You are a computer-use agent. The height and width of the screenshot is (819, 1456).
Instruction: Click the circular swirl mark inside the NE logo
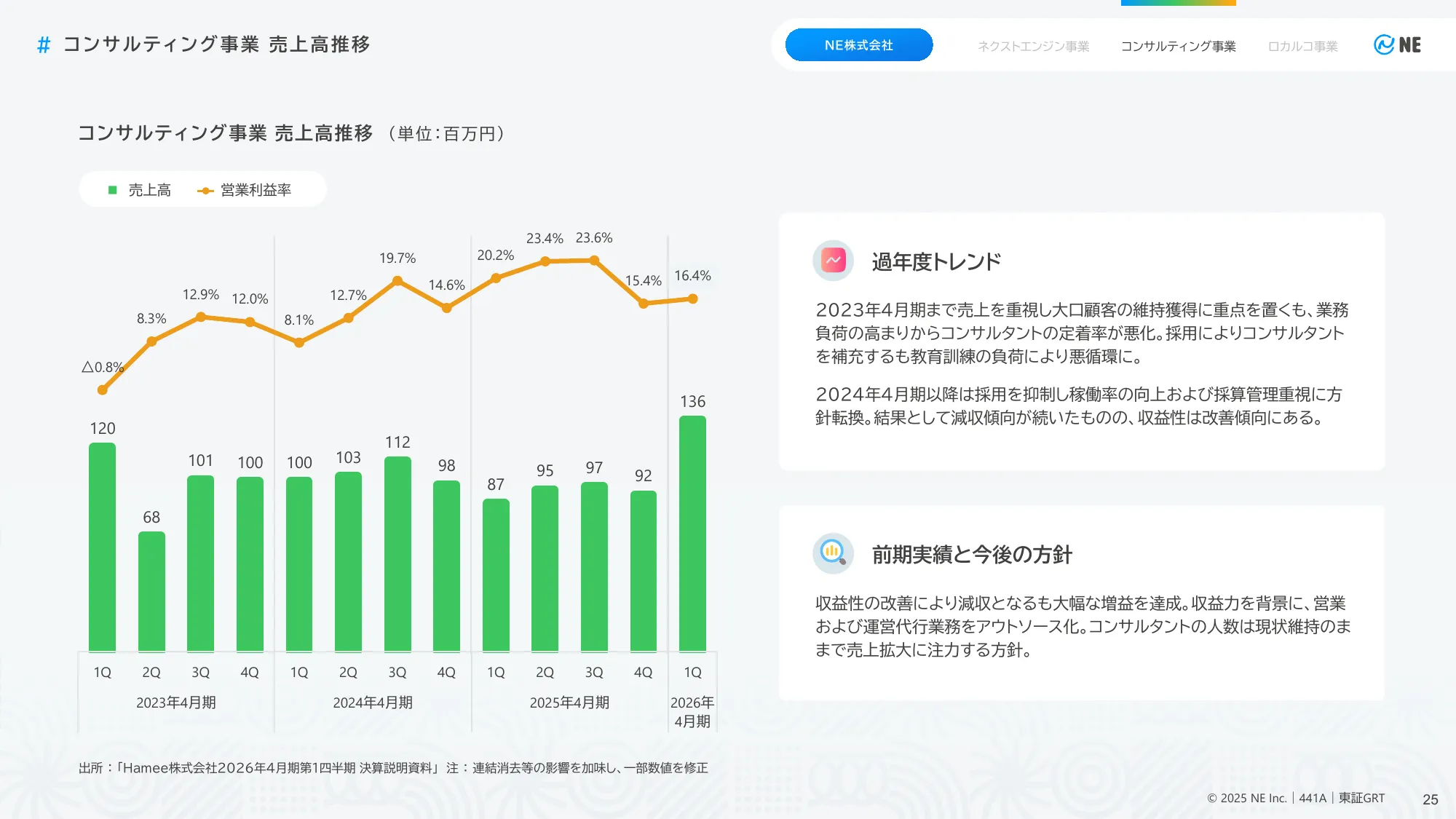1383,45
